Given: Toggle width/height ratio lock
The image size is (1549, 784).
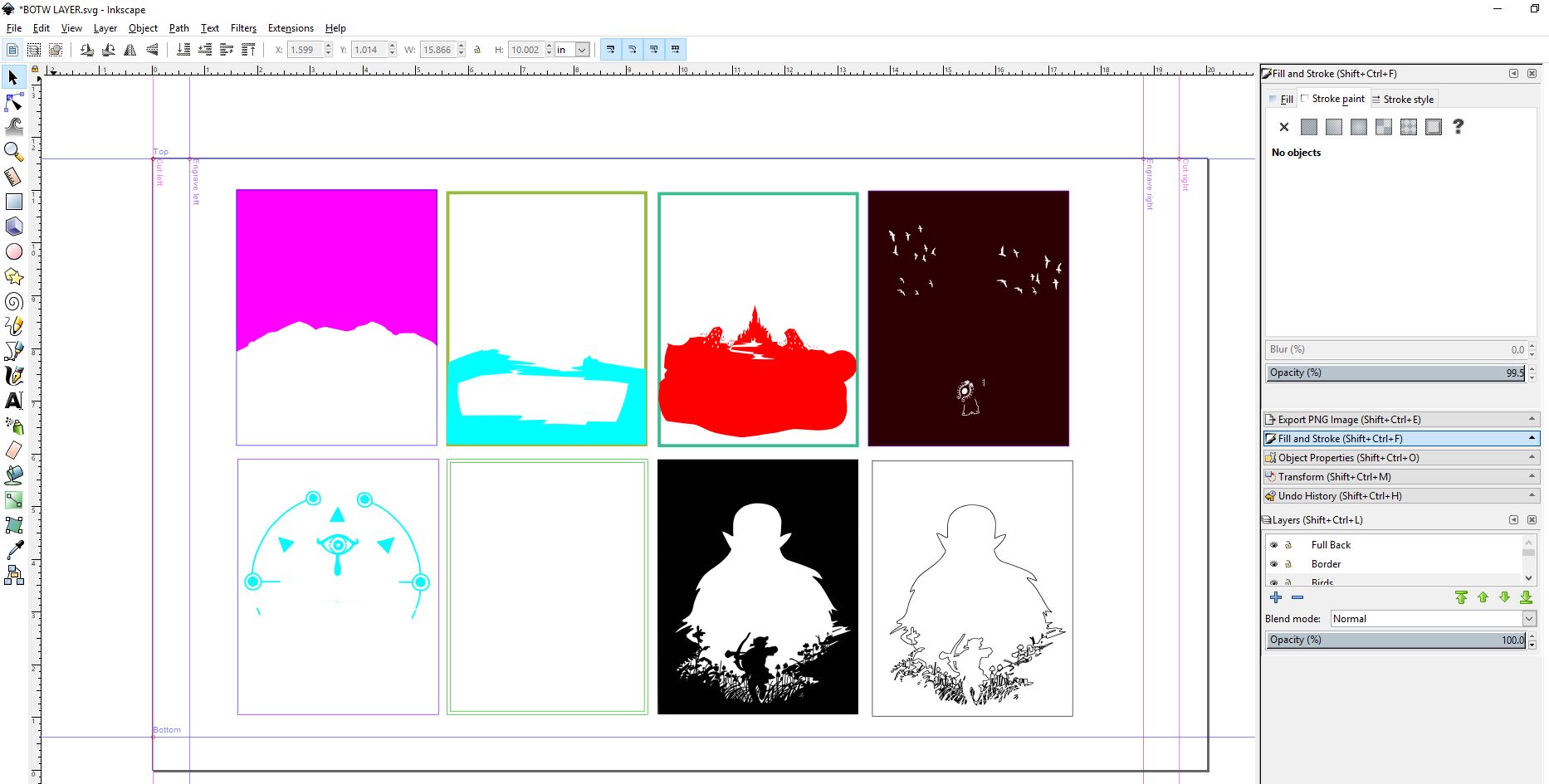Looking at the screenshot, I should 477,50.
